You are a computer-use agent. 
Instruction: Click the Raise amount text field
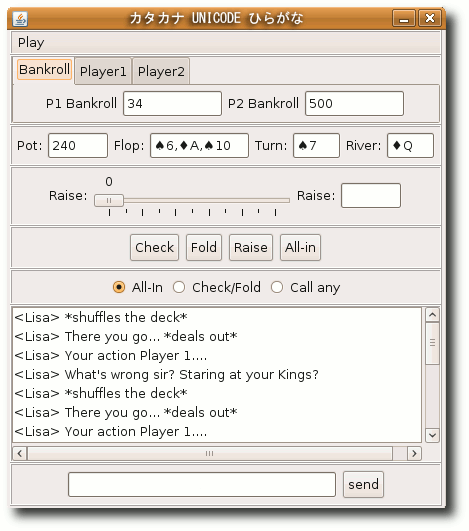[371, 195]
